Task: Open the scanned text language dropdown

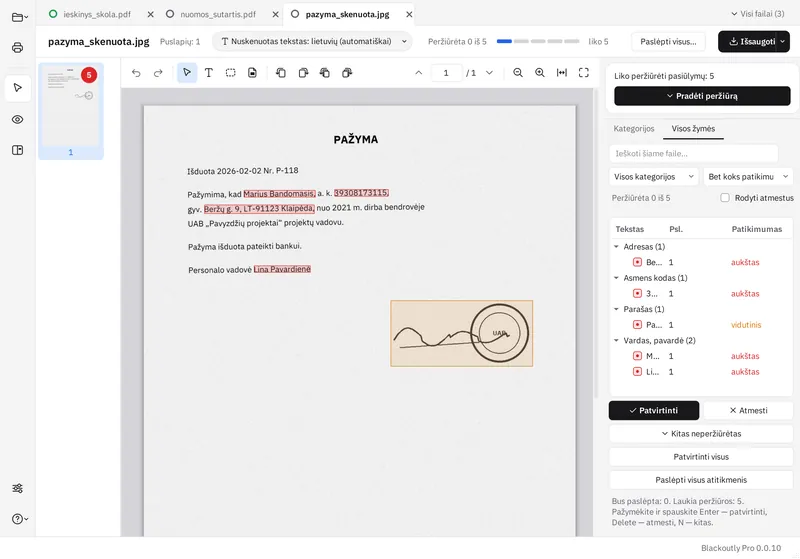Action: pos(312,41)
